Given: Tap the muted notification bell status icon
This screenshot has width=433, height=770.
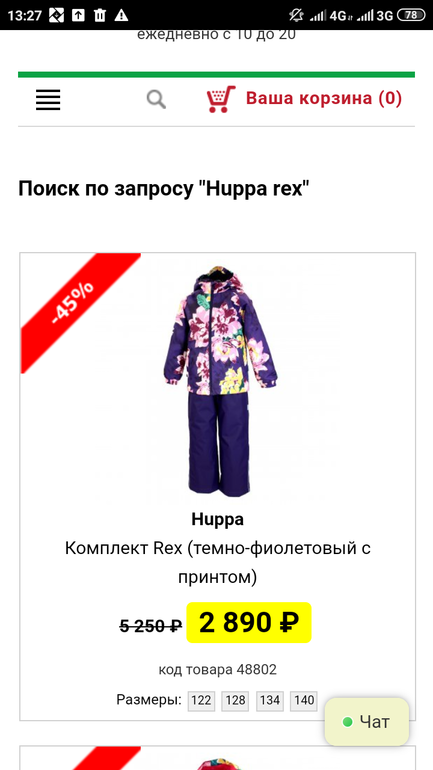Looking at the screenshot, I should [x=296, y=15].
